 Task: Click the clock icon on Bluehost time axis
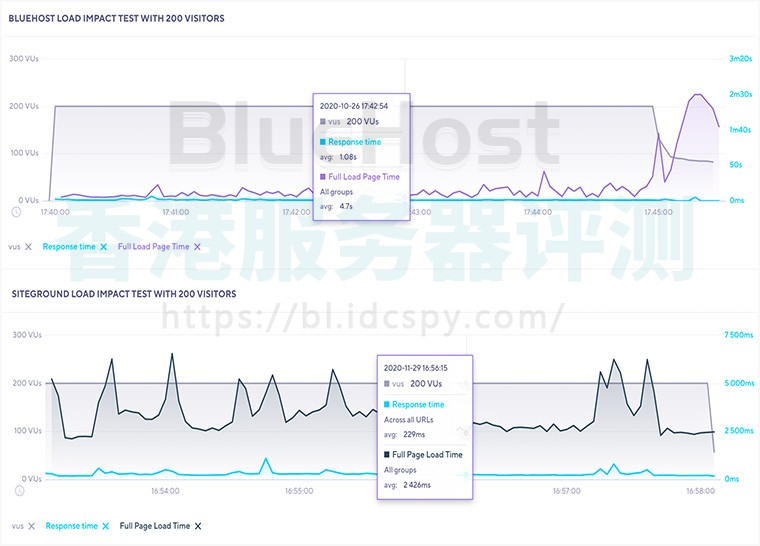16,211
